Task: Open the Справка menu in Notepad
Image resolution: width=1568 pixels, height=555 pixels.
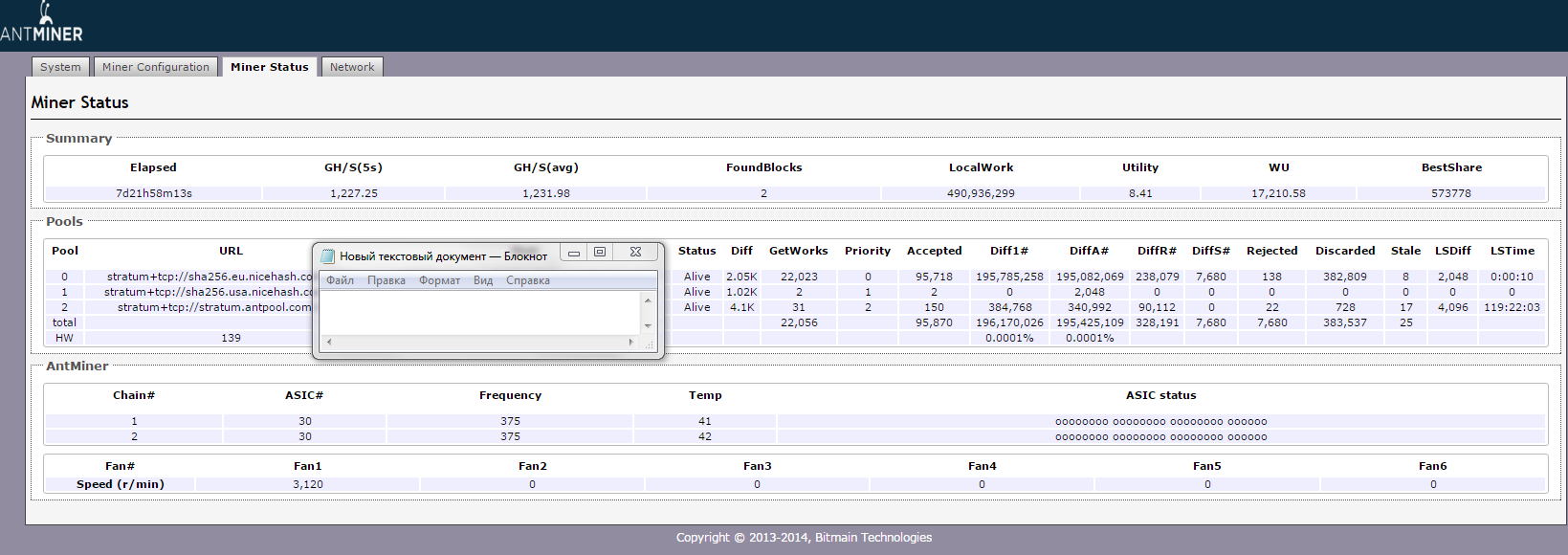Action: tap(528, 280)
